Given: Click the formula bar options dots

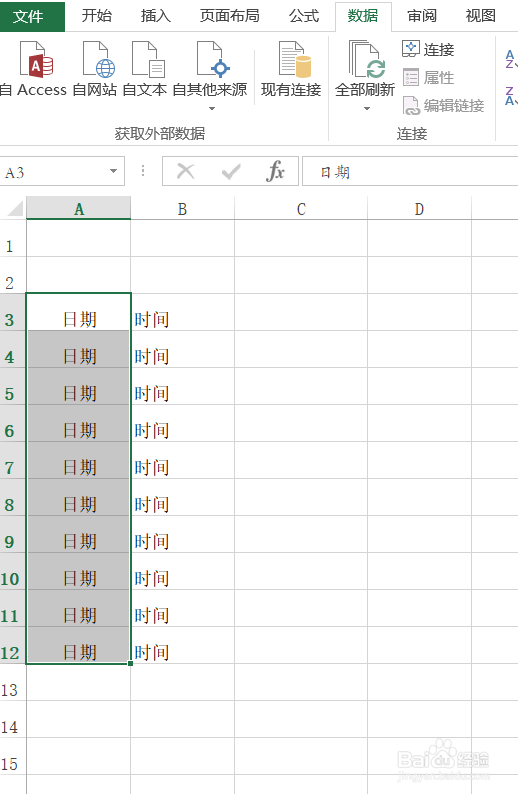Looking at the screenshot, I should coord(143,171).
